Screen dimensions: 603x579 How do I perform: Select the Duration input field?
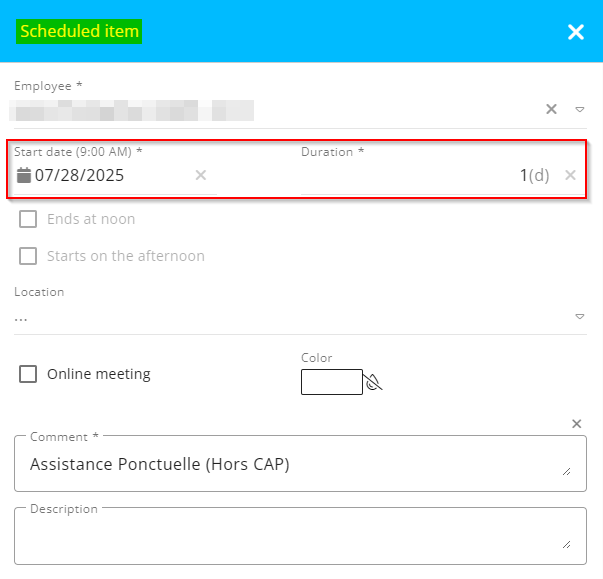420,175
